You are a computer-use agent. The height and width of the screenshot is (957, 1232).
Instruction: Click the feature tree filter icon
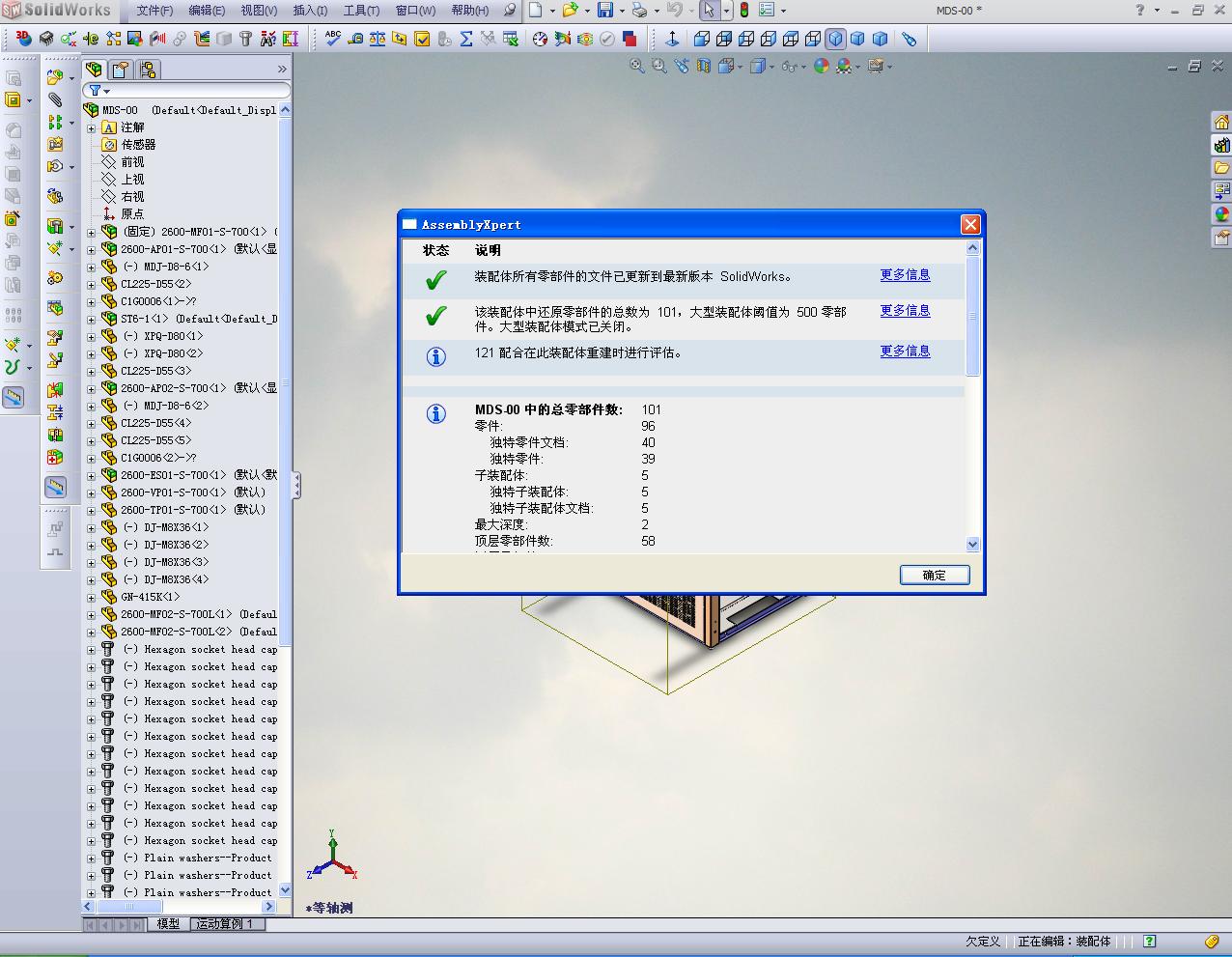point(96,91)
